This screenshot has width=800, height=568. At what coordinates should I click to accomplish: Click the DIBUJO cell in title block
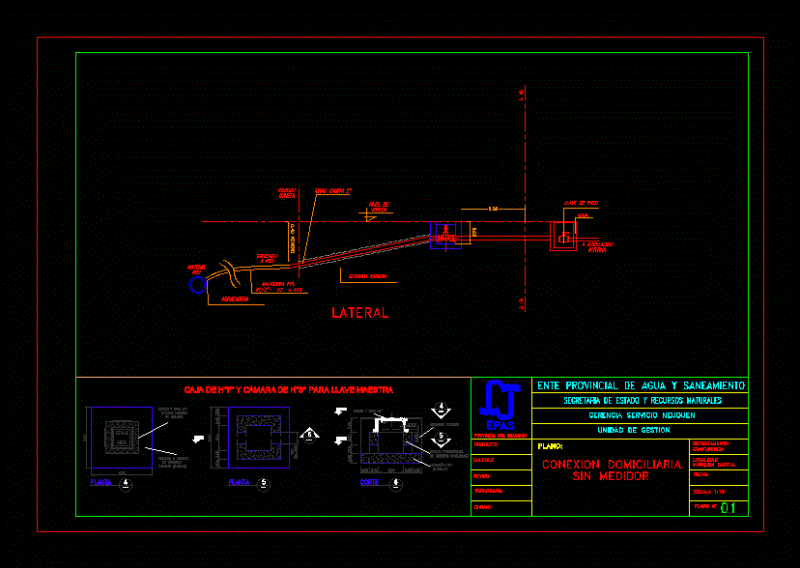click(x=501, y=508)
